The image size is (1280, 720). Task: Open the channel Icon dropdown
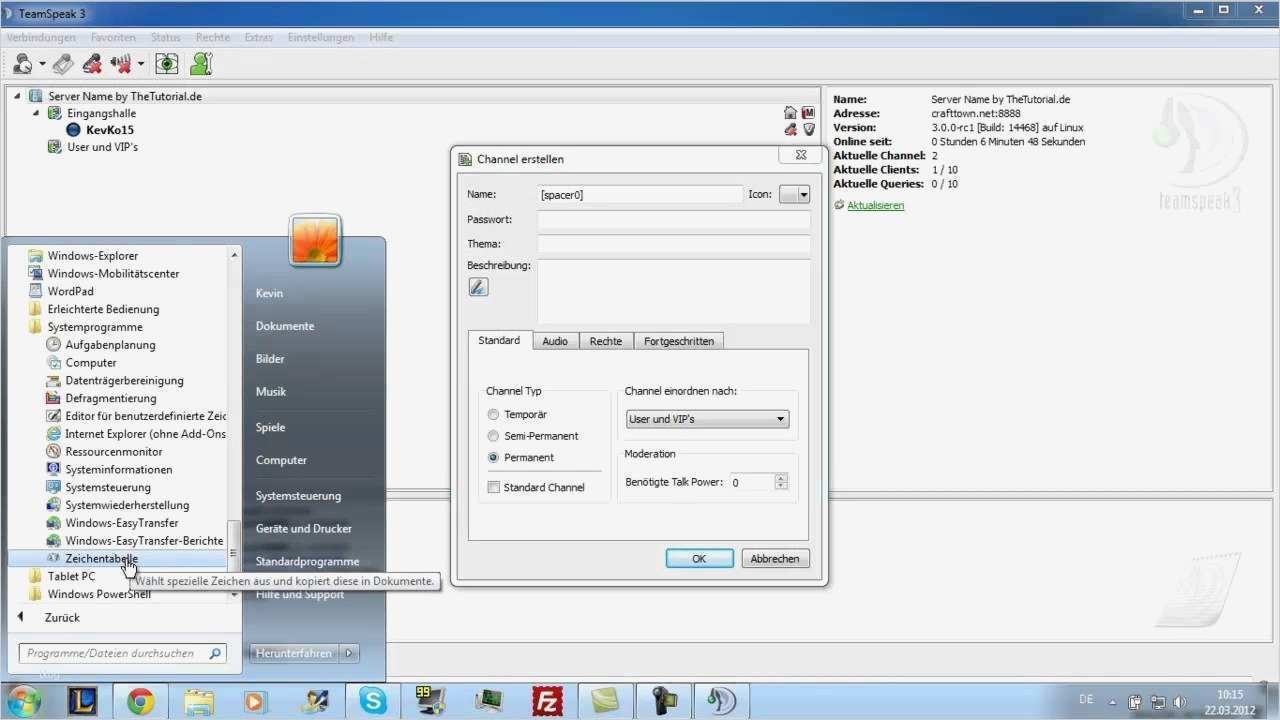pos(795,195)
